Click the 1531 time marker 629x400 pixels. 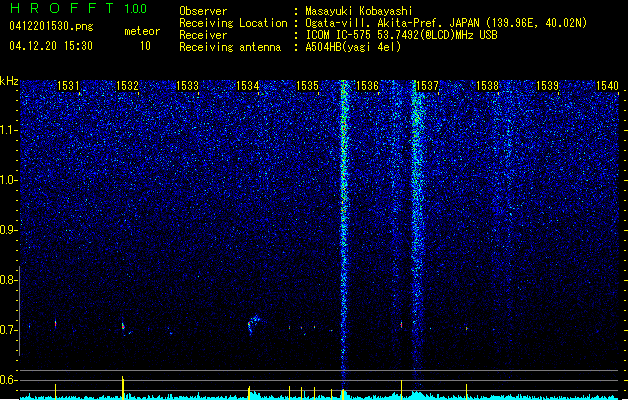[68, 86]
